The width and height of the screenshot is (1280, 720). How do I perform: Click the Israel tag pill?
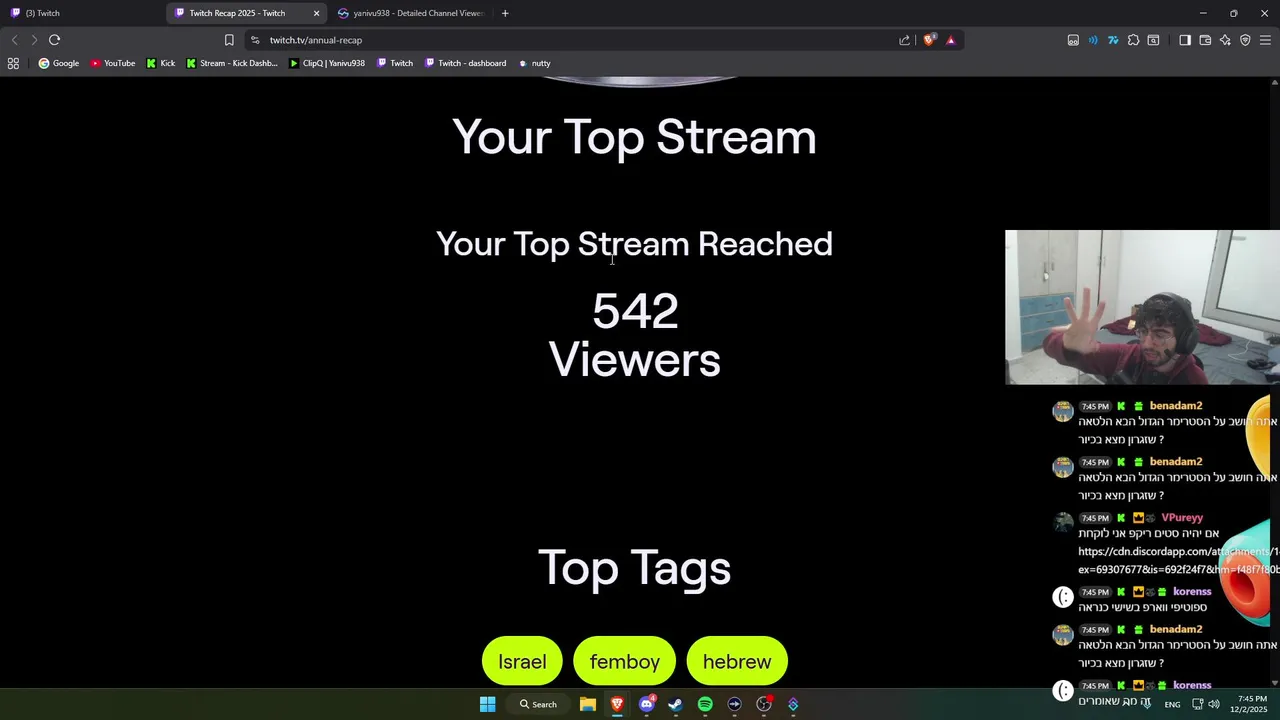point(522,662)
